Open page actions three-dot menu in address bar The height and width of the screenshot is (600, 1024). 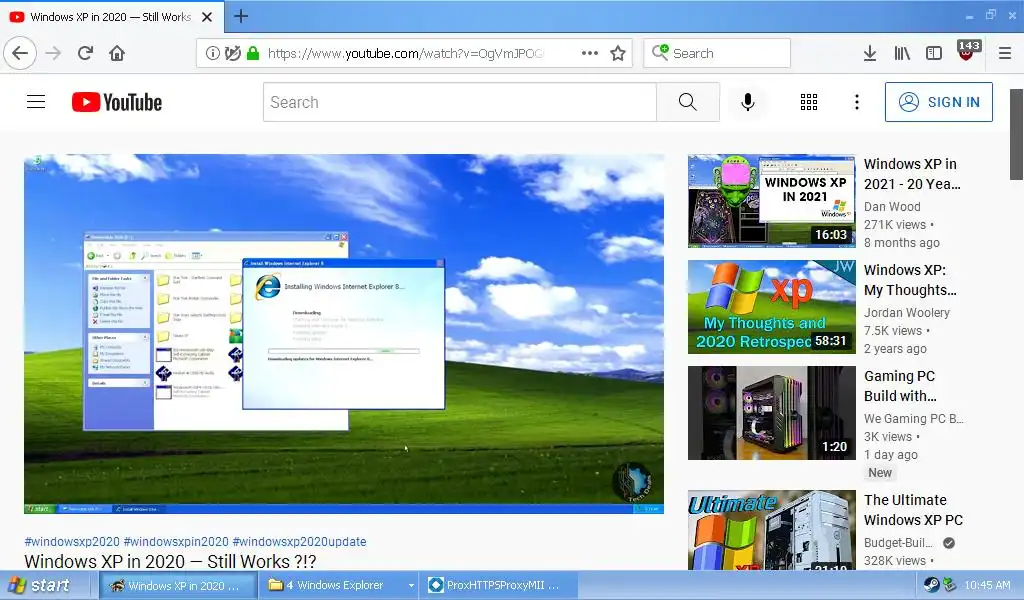click(590, 54)
